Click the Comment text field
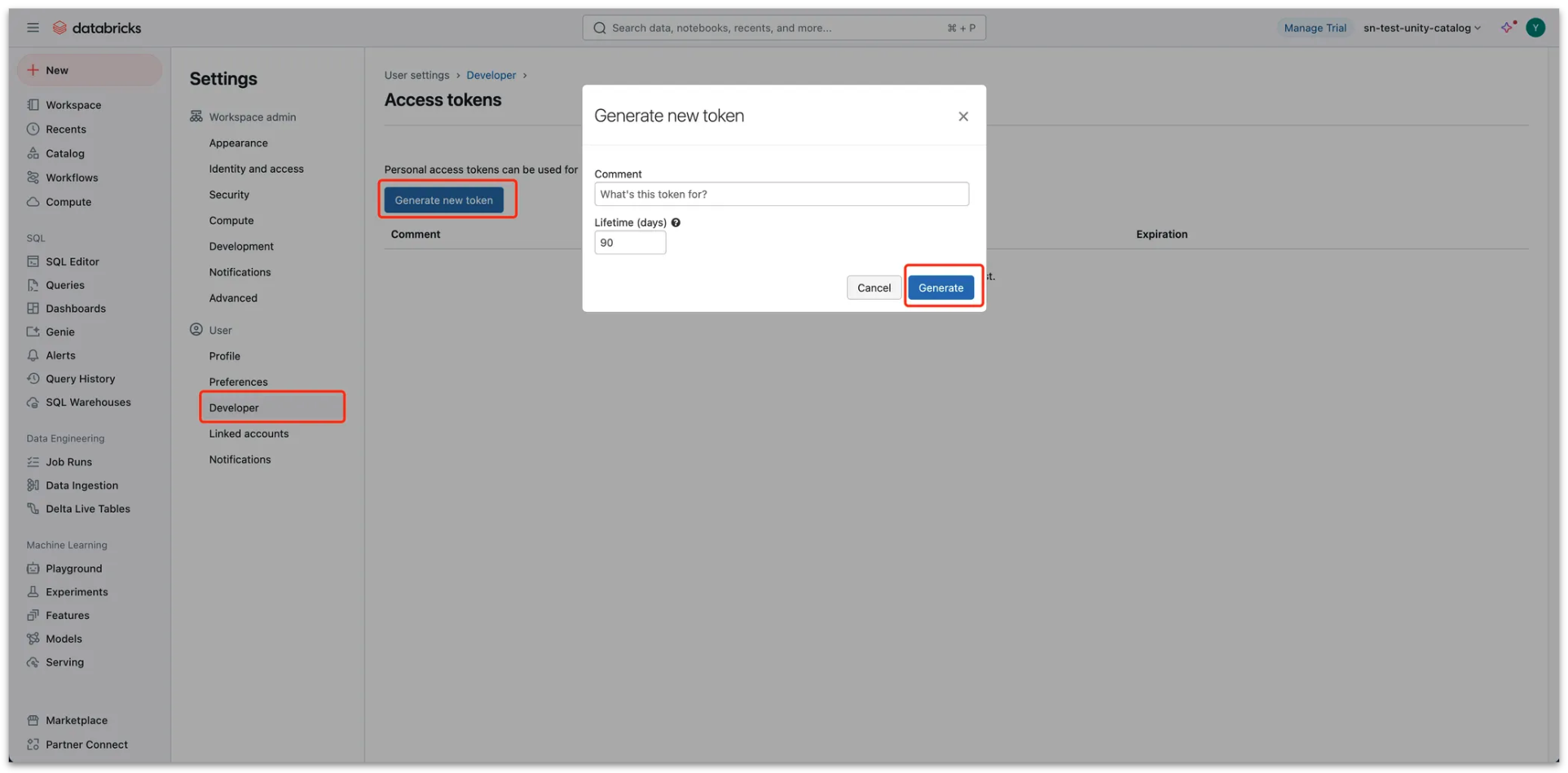Screen dimensions: 1568x773 (781, 194)
